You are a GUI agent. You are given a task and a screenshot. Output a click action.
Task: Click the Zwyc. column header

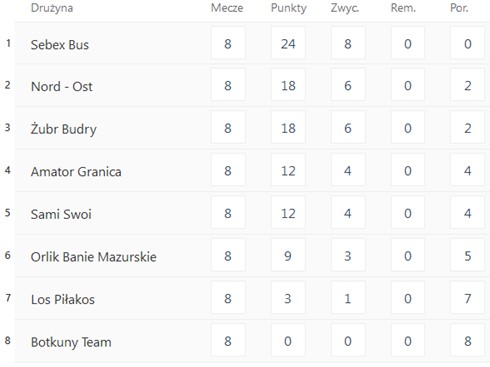pos(345,8)
